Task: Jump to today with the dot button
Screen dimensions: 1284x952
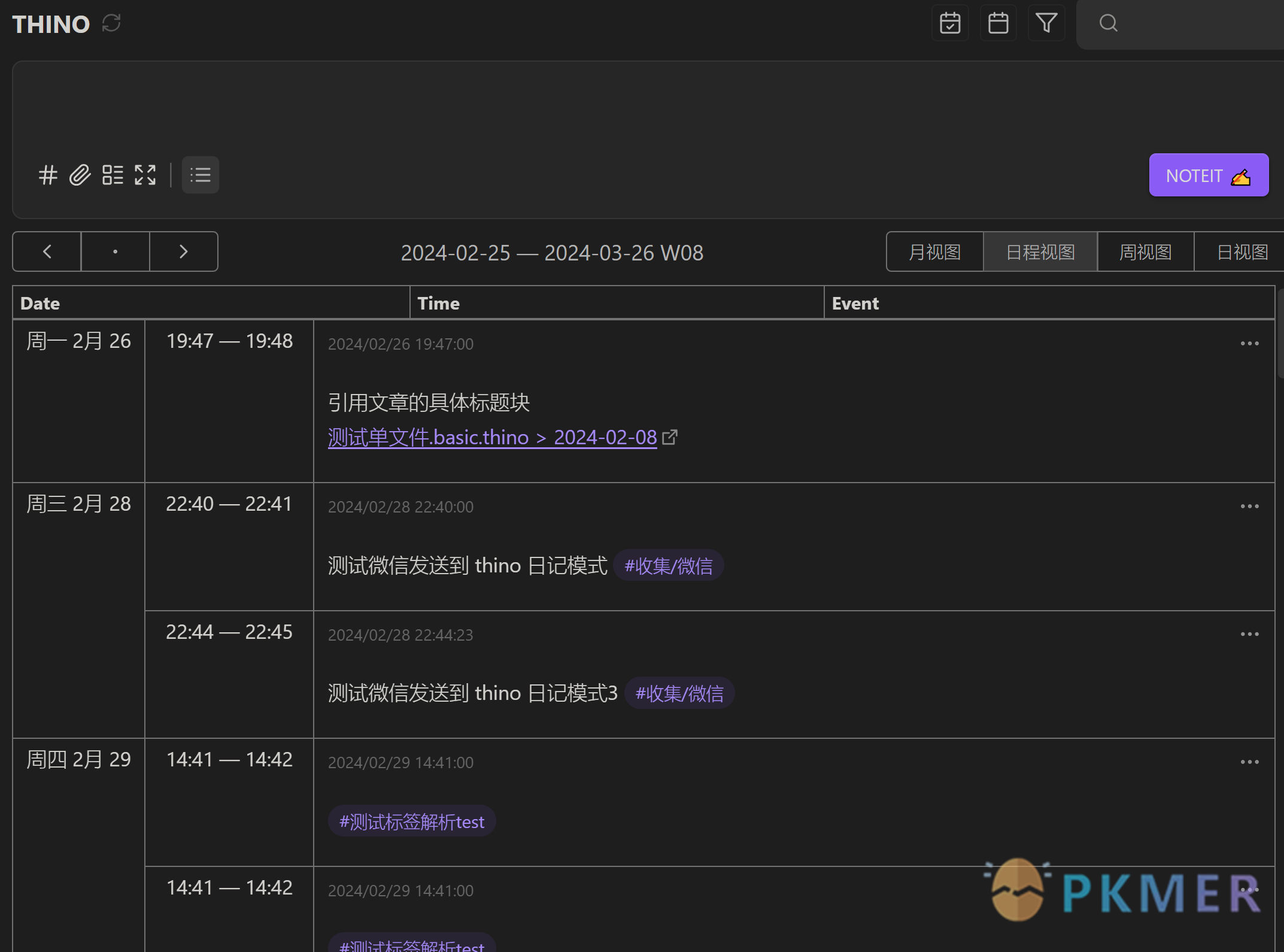Action: (115, 251)
